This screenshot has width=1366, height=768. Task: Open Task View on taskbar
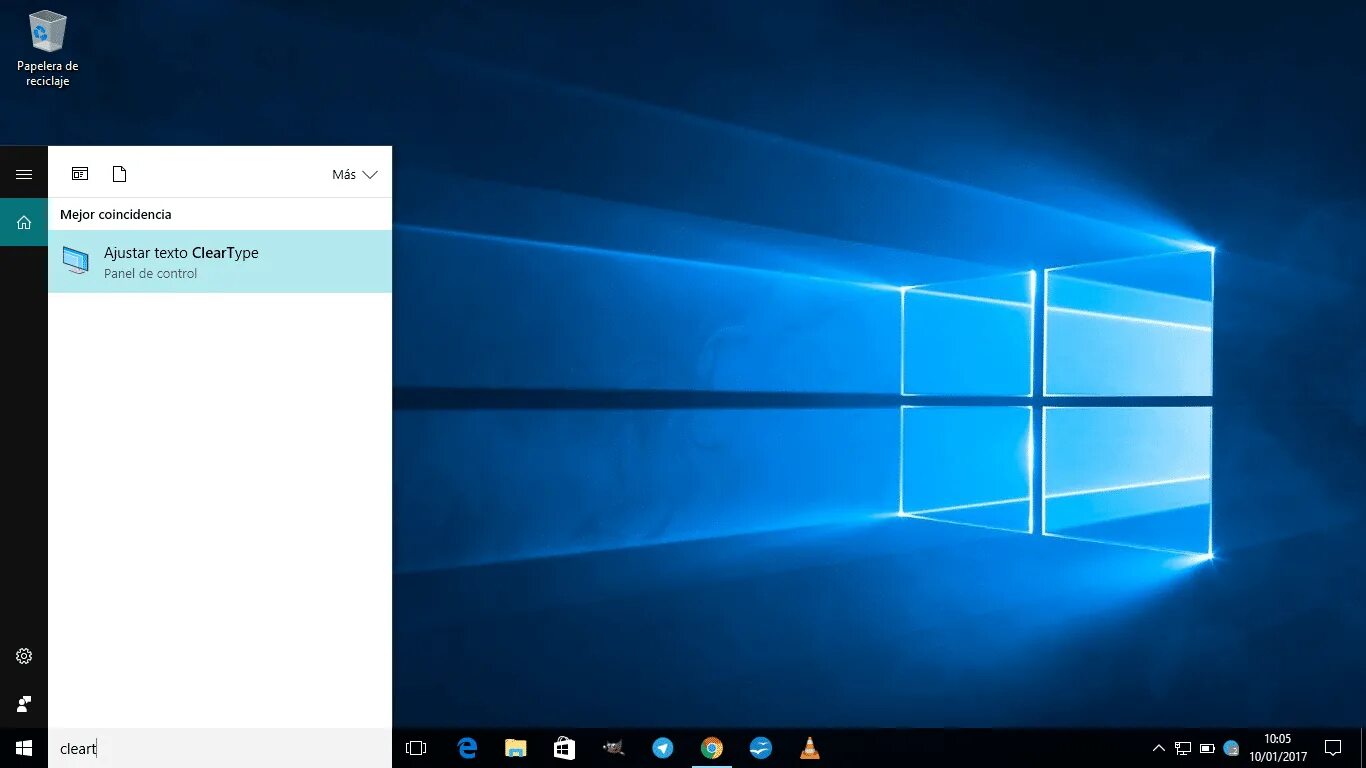[416, 748]
